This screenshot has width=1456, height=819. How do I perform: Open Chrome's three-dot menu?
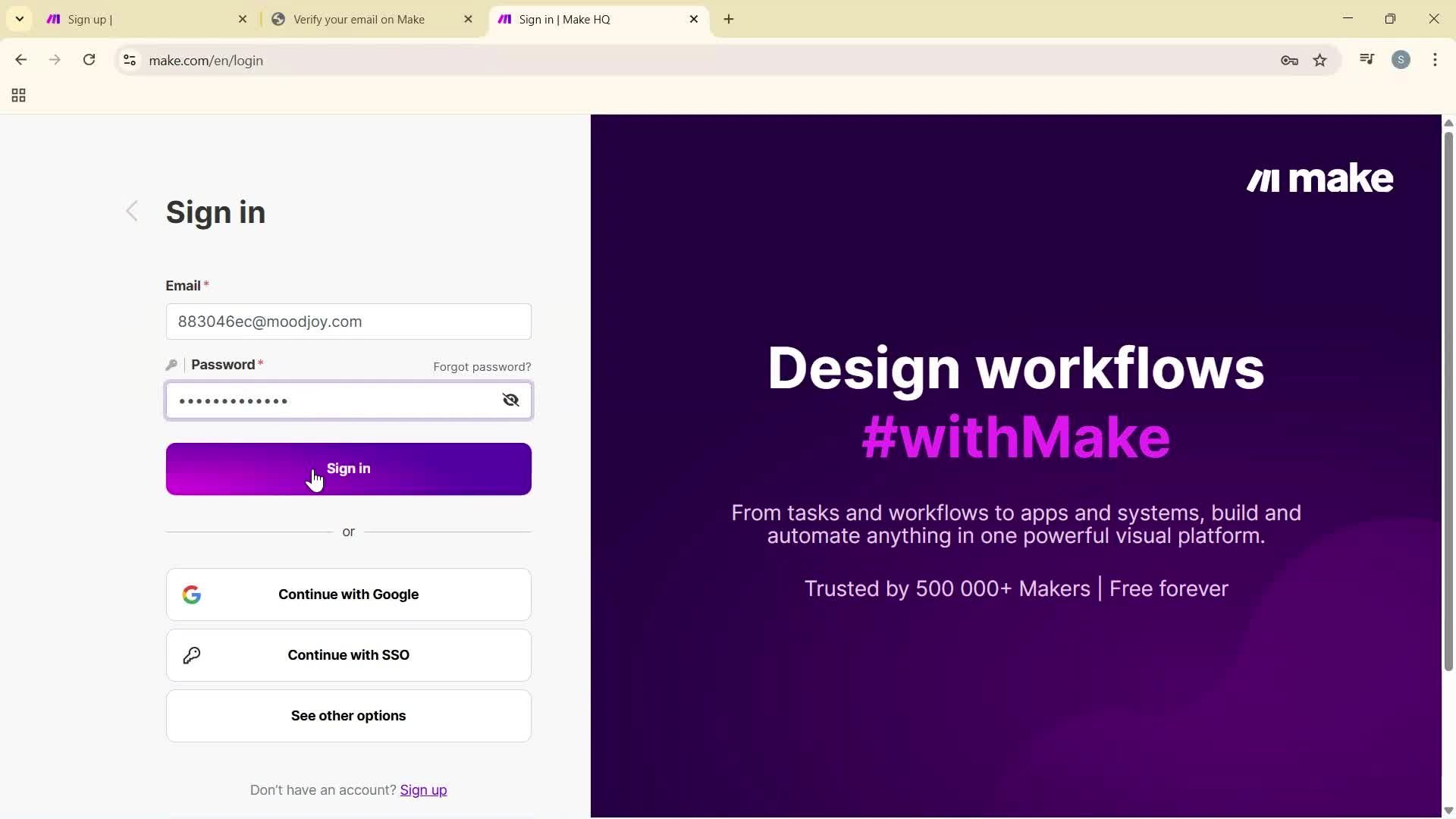tap(1436, 60)
